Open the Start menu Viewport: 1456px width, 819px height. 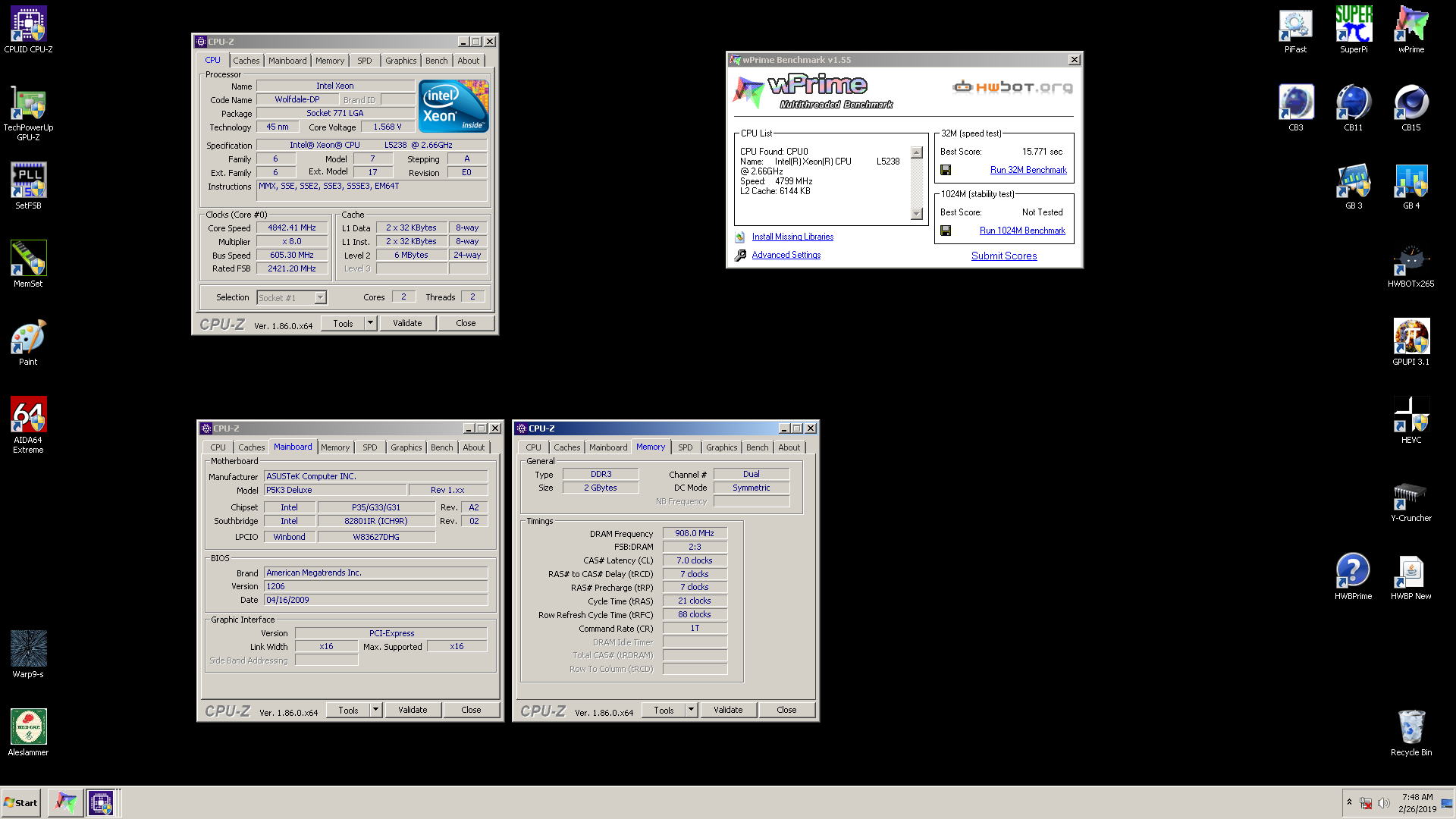pyautogui.click(x=20, y=802)
